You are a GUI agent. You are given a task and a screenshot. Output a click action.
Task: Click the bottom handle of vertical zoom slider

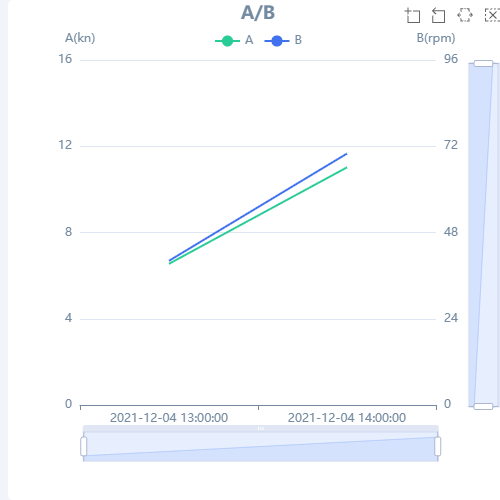click(x=483, y=406)
